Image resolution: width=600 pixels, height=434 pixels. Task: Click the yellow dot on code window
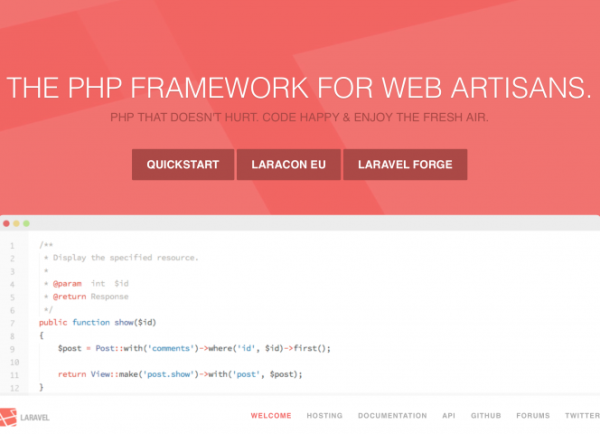(x=17, y=223)
